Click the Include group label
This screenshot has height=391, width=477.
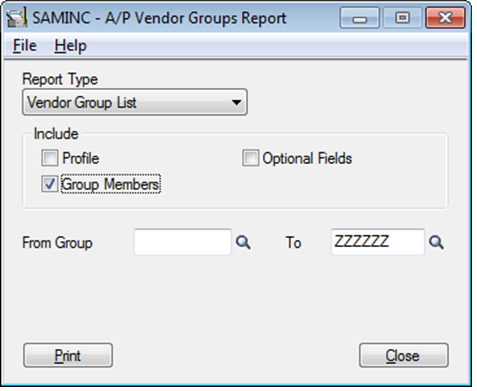point(56,134)
